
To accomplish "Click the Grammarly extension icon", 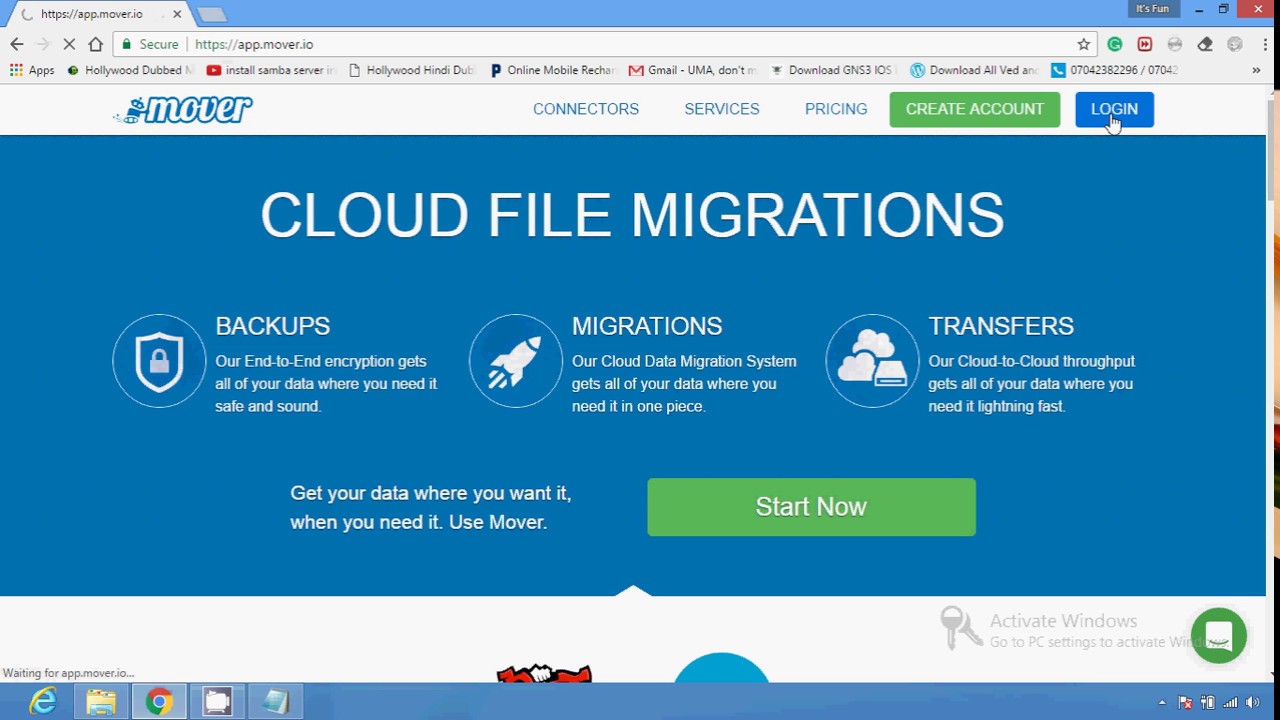I will (x=1115, y=44).
